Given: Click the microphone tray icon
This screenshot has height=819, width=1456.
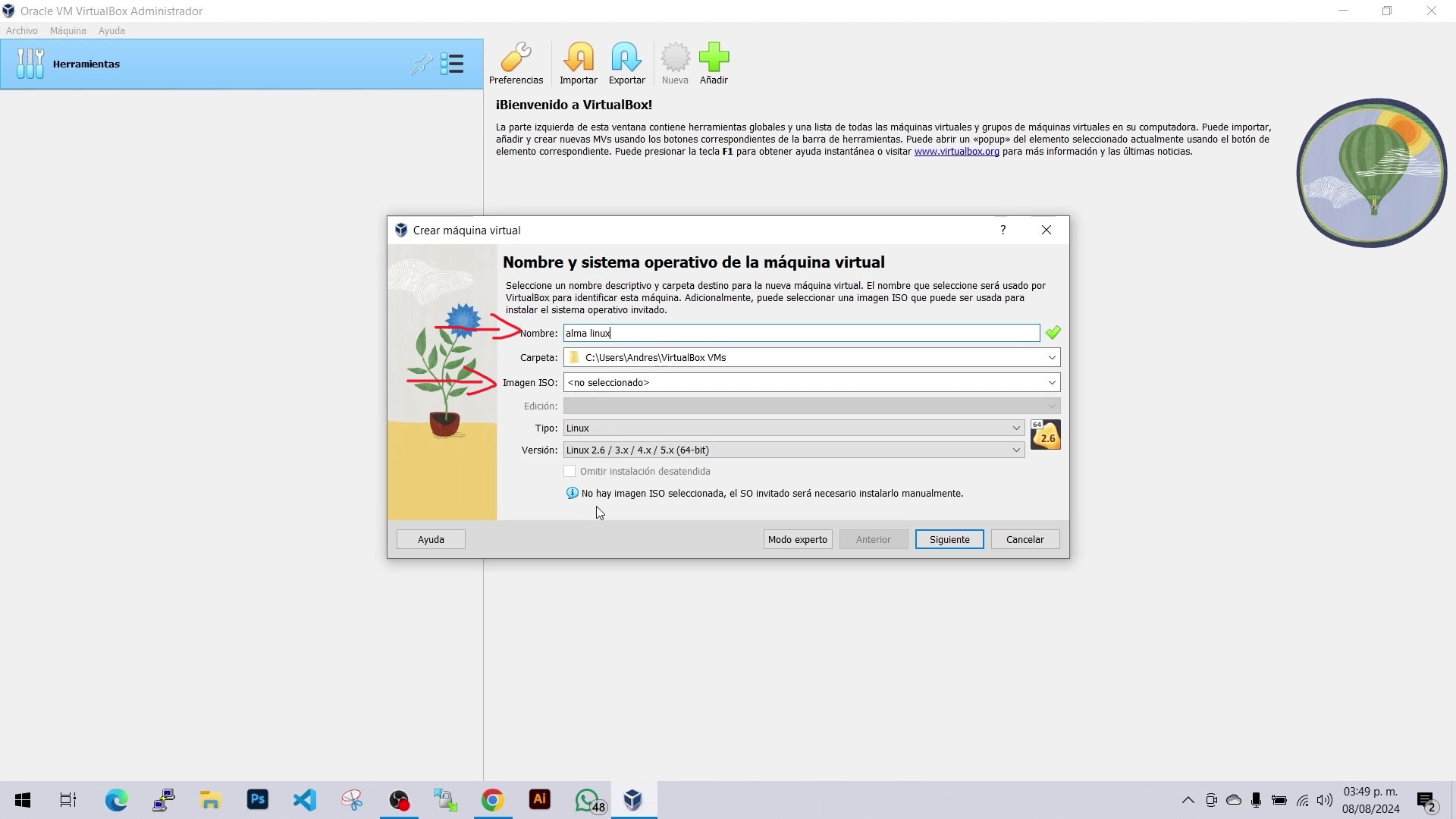Looking at the screenshot, I should click(1257, 800).
